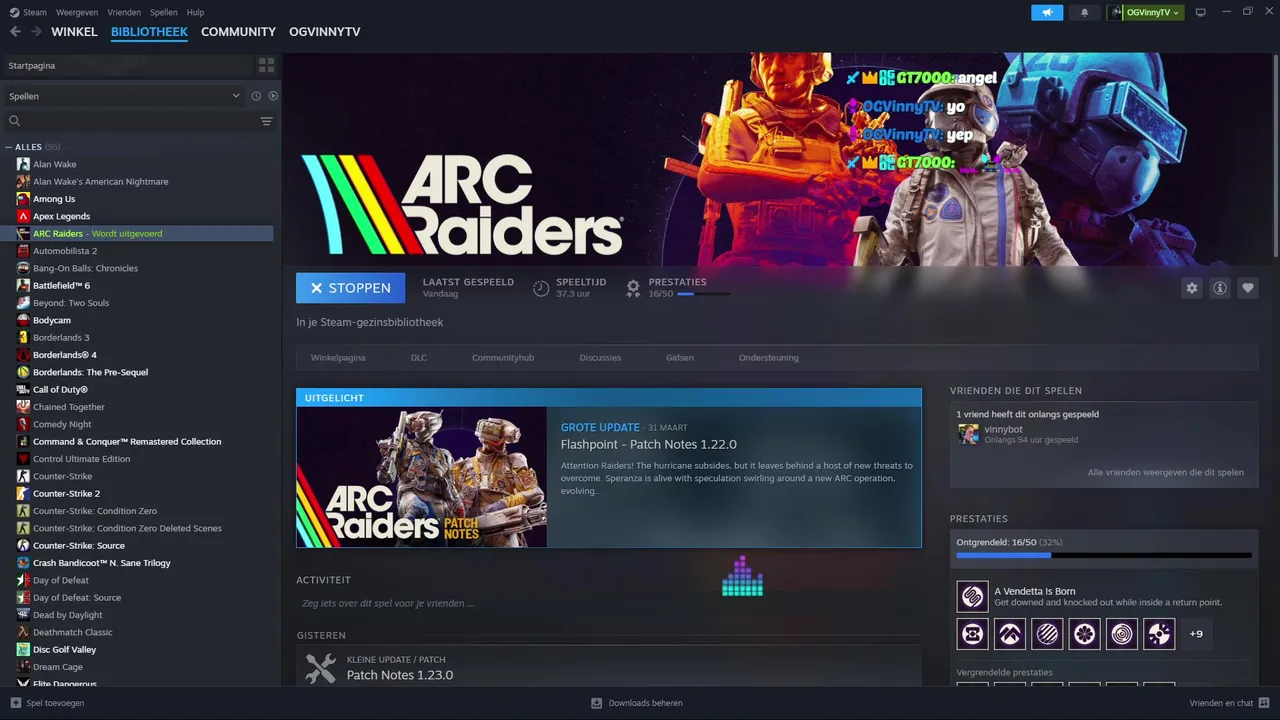Viewport: 1280px width, 720px height.
Task: Go to the COMMUNITY tab
Action: [238, 32]
